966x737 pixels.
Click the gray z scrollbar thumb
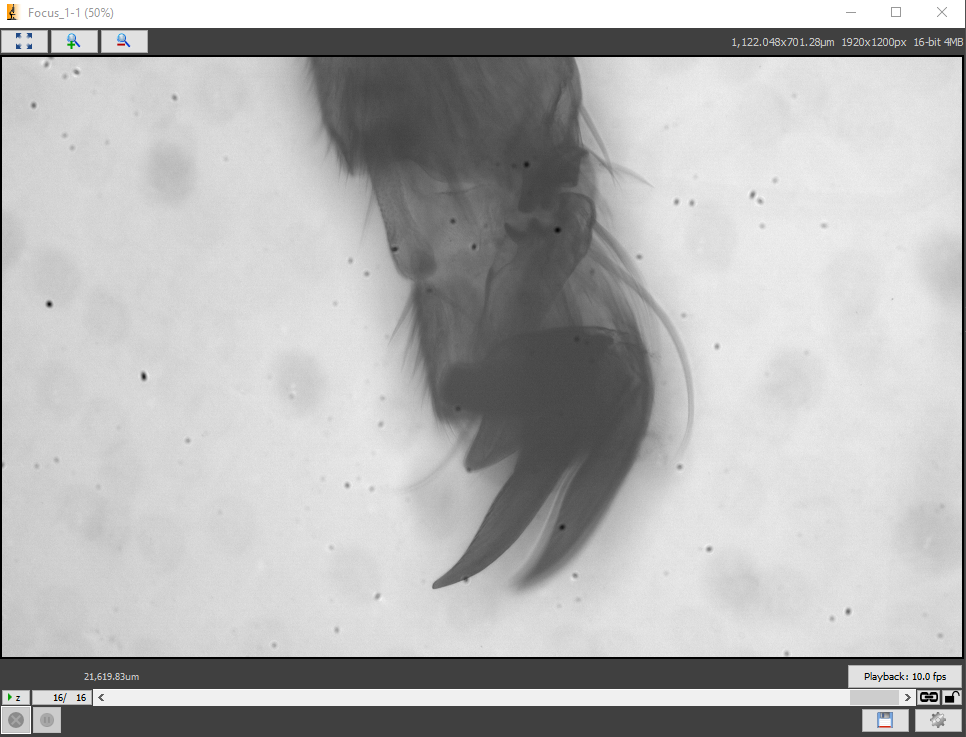pyautogui.click(x=874, y=697)
